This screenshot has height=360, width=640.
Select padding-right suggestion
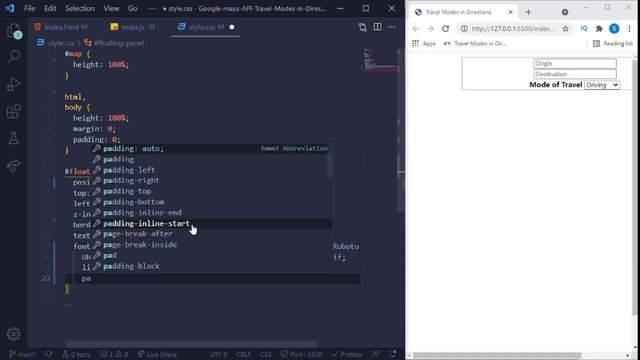211,180
